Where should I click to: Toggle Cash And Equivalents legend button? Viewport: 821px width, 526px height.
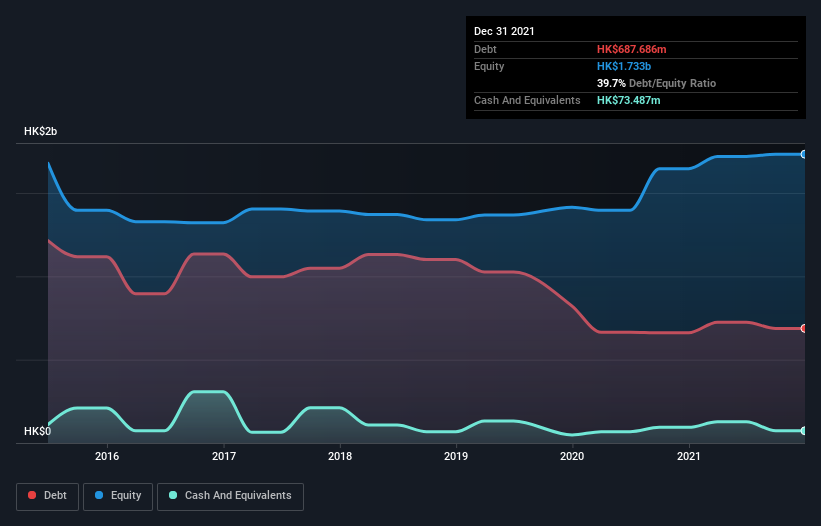tap(230, 496)
